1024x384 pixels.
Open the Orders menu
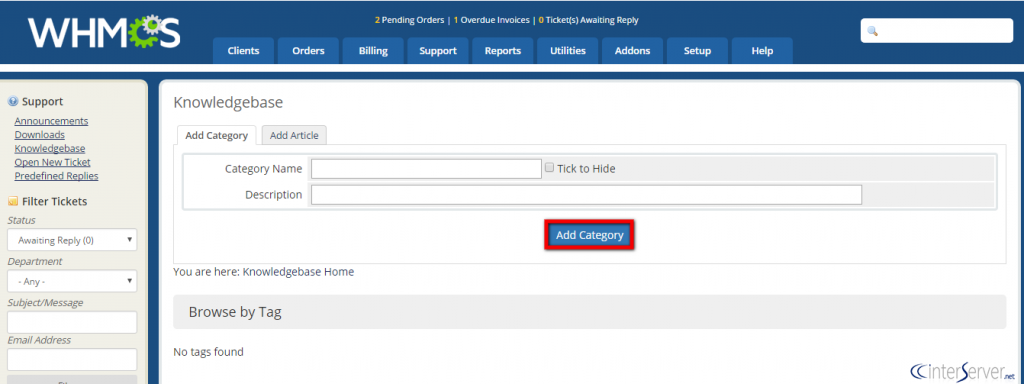point(308,51)
